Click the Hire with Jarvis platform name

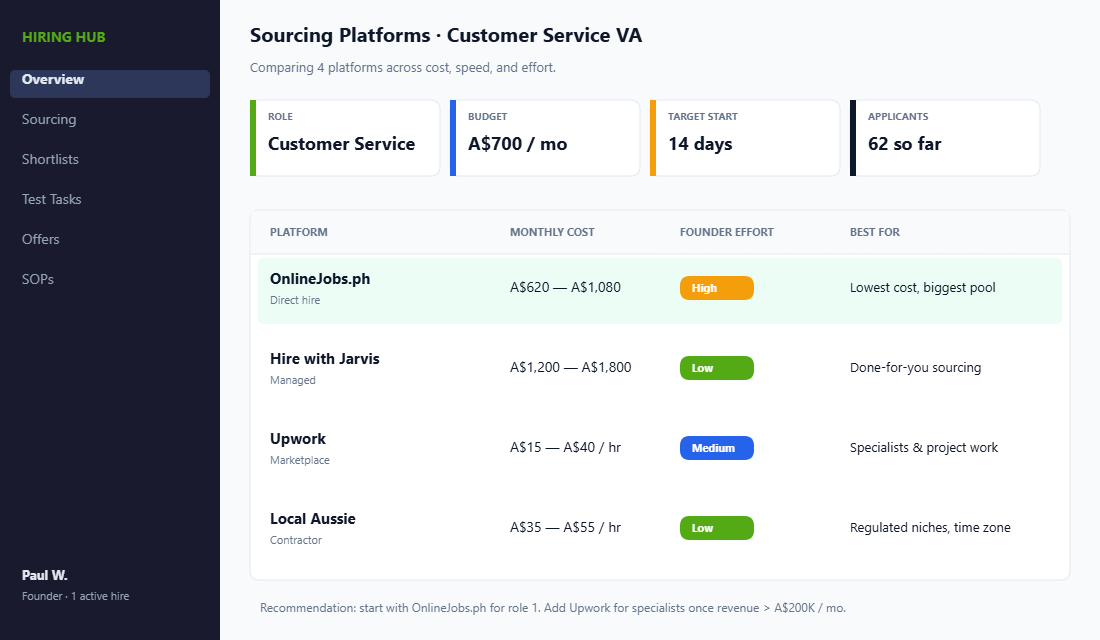pos(324,358)
